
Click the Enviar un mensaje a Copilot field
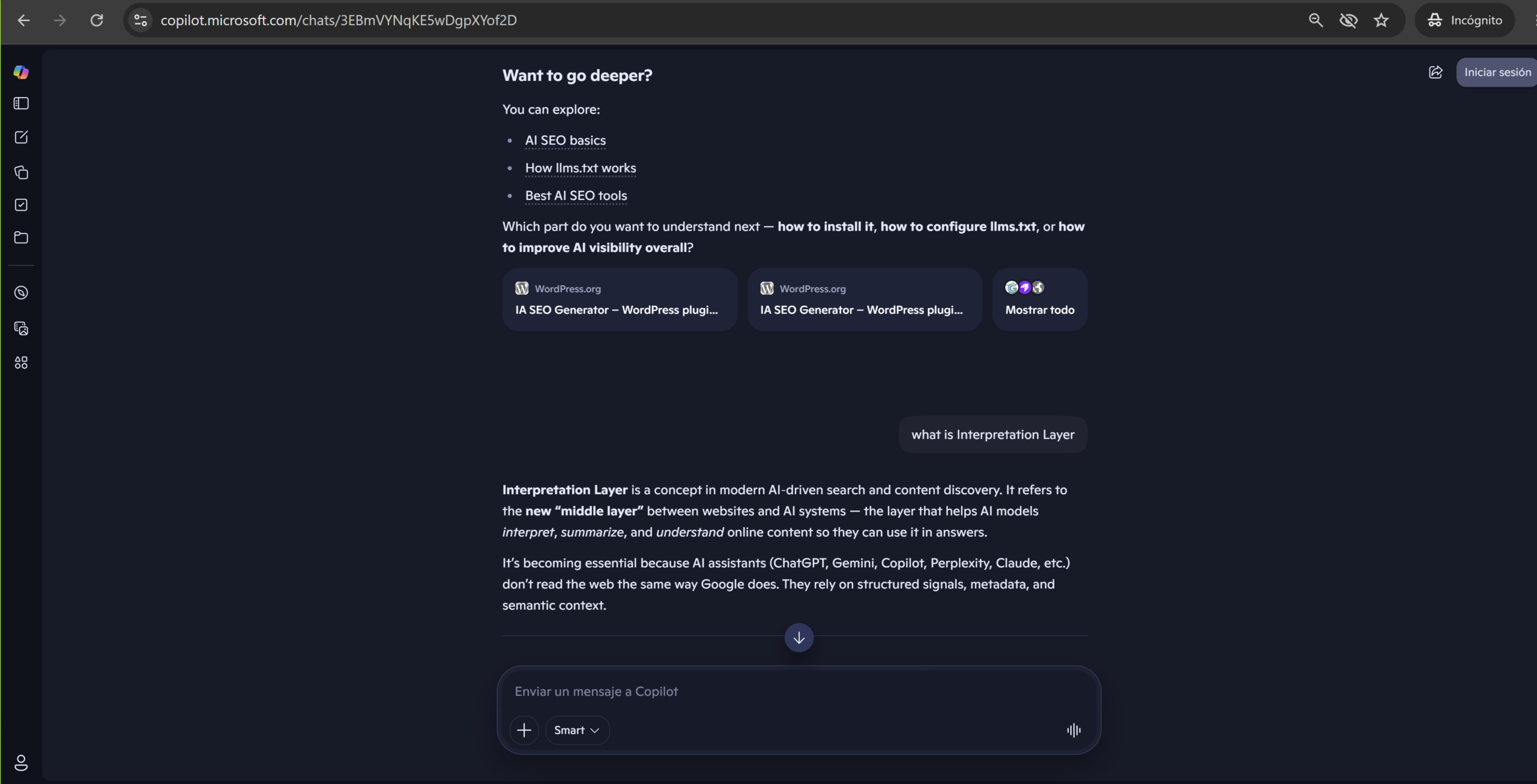pos(799,692)
